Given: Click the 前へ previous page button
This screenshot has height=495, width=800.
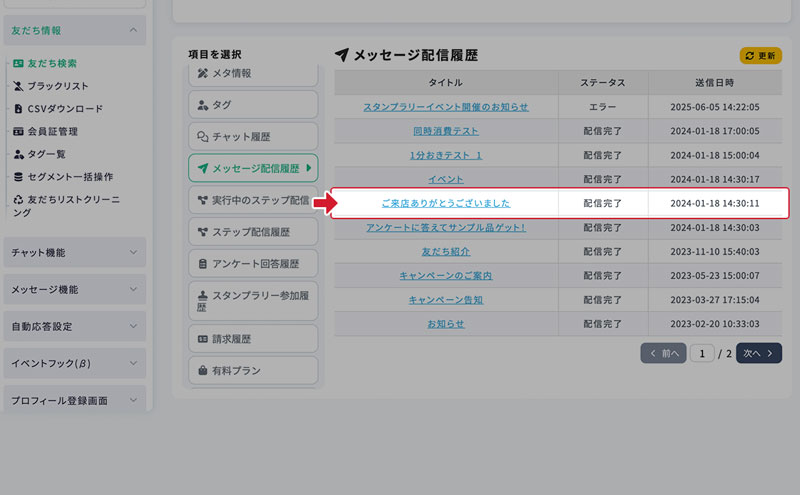Looking at the screenshot, I should pos(663,353).
